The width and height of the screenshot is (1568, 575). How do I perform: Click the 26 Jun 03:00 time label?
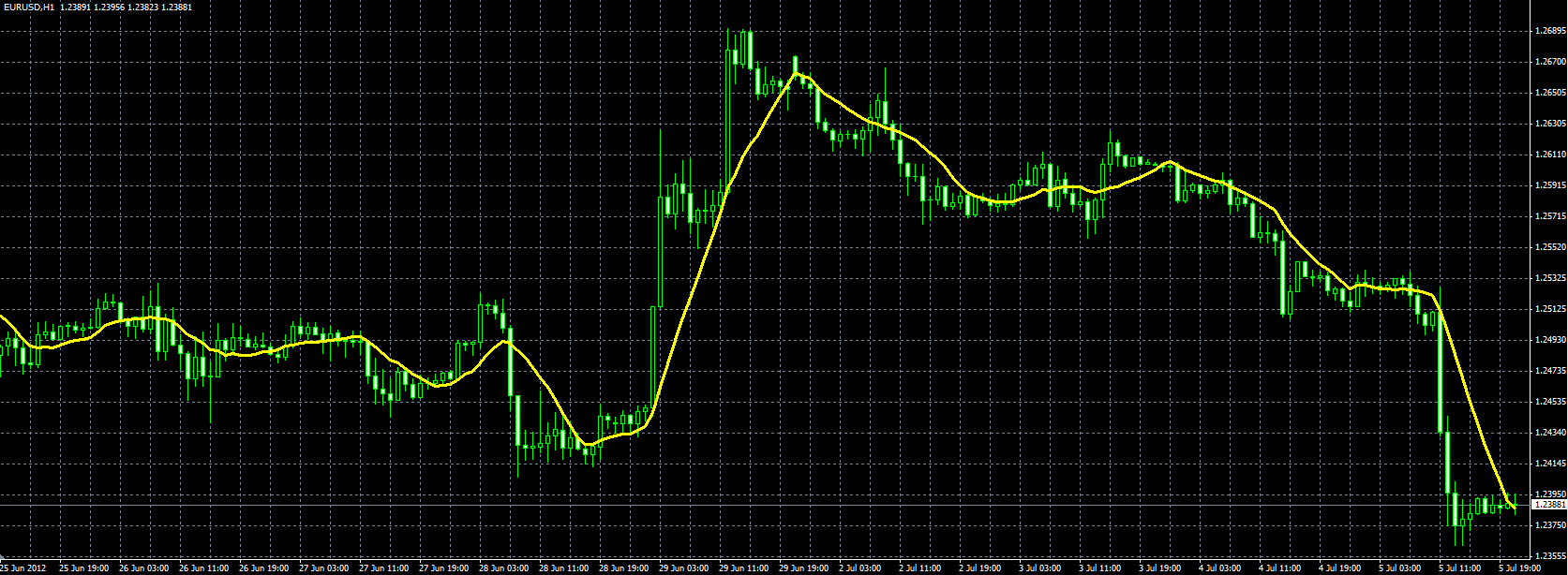(x=143, y=568)
